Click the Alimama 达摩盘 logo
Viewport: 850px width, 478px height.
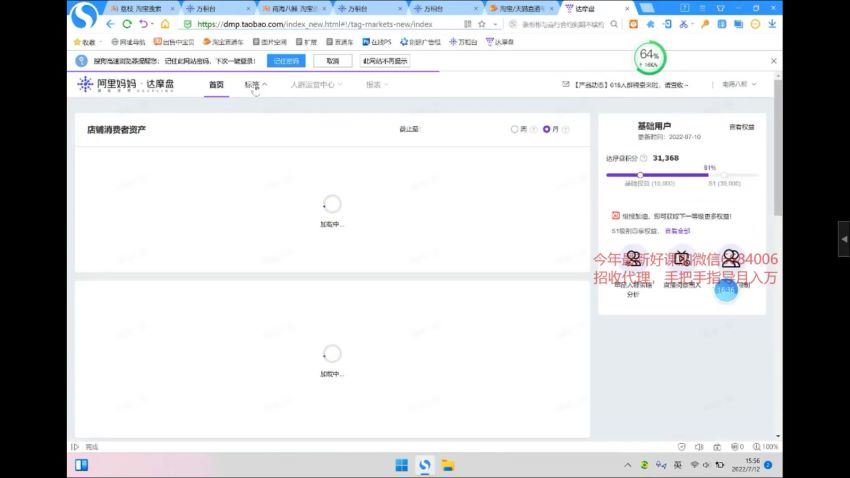pyautogui.click(x=126, y=85)
